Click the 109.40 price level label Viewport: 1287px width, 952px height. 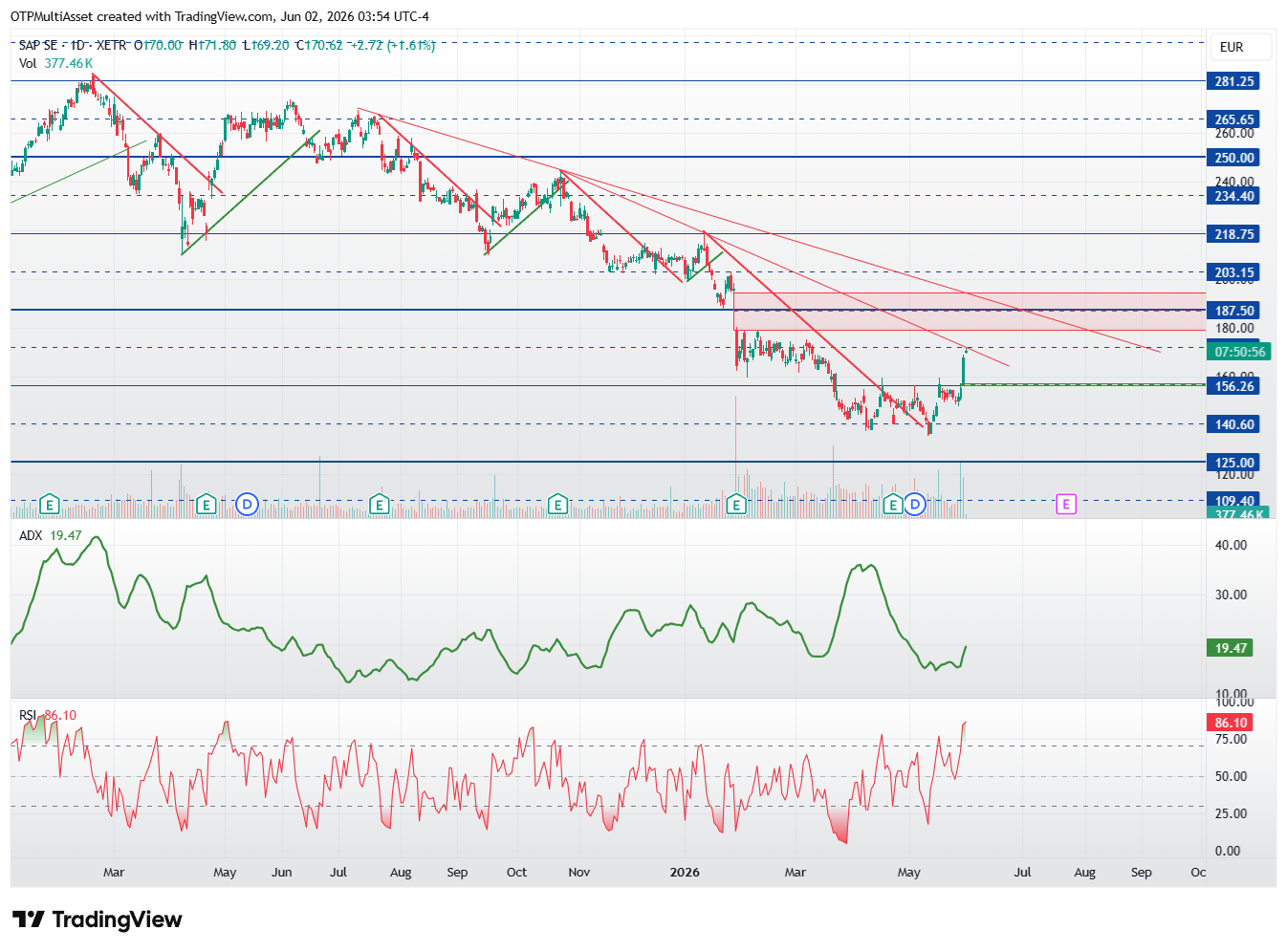point(1233,500)
